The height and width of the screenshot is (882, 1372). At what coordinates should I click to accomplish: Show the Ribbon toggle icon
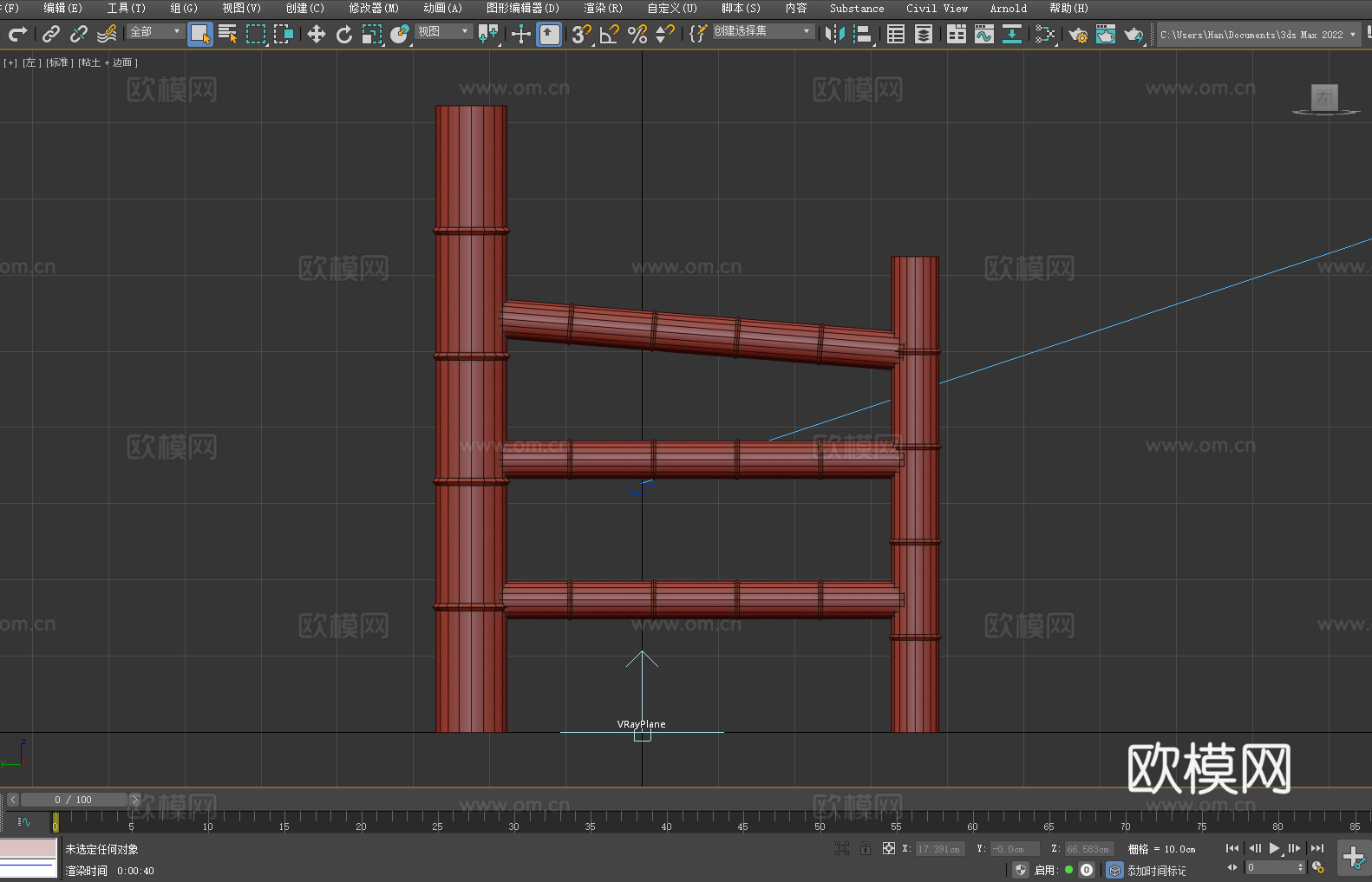tap(957, 34)
